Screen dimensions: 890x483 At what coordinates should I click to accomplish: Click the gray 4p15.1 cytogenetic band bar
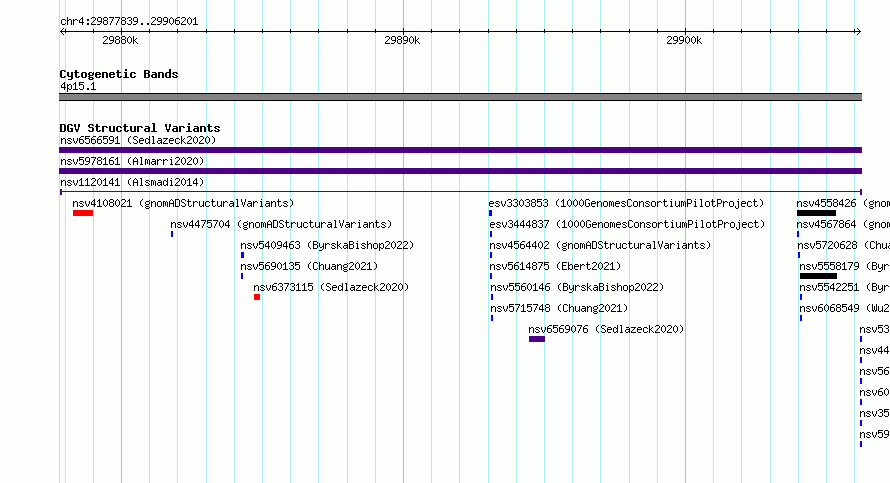click(x=460, y=97)
